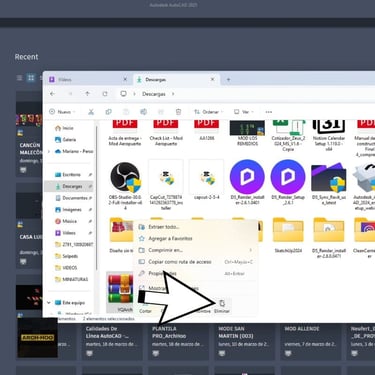Click Eliminar in the context menu
The height and width of the screenshot is (375, 375).
(x=222, y=306)
